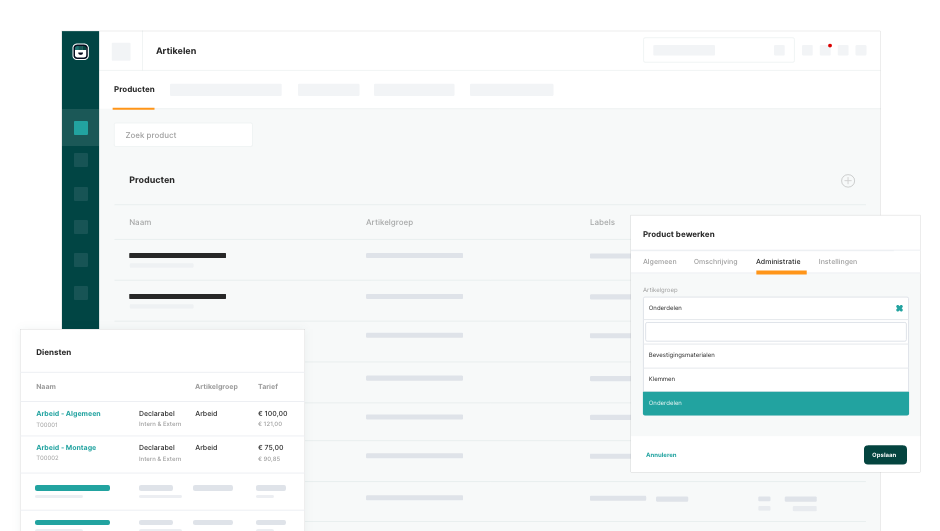Open the Instellingen tab in the dialog
This screenshot has width=940, height=531.
(837, 262)
